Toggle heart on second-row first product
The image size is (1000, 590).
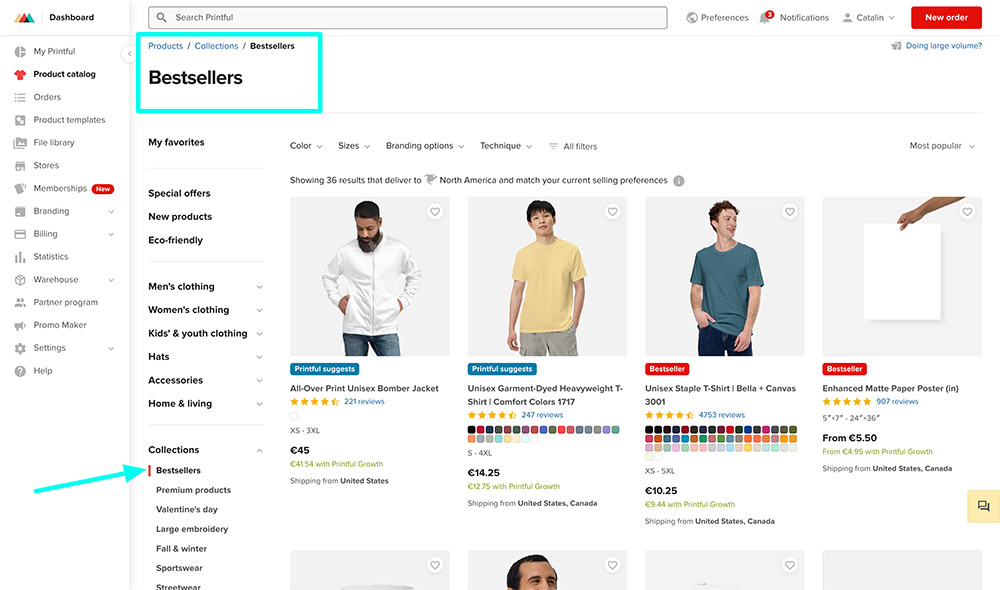(x=435, y=565)
